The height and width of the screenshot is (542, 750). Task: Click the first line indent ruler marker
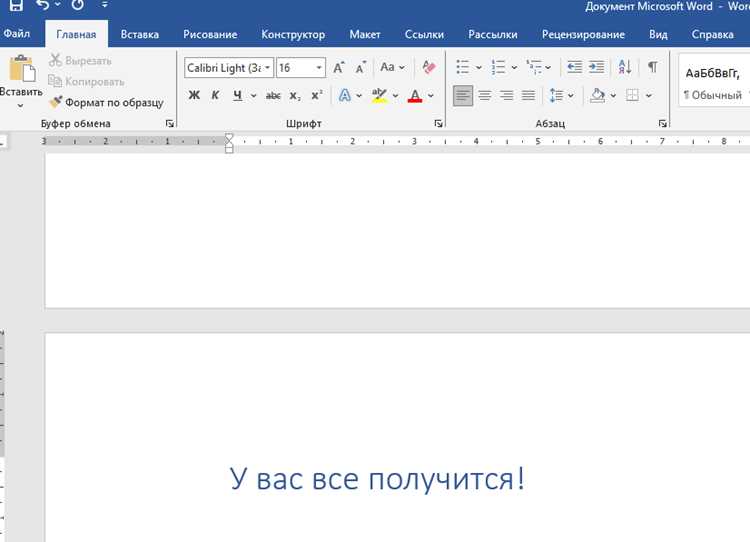coord(229,137)
